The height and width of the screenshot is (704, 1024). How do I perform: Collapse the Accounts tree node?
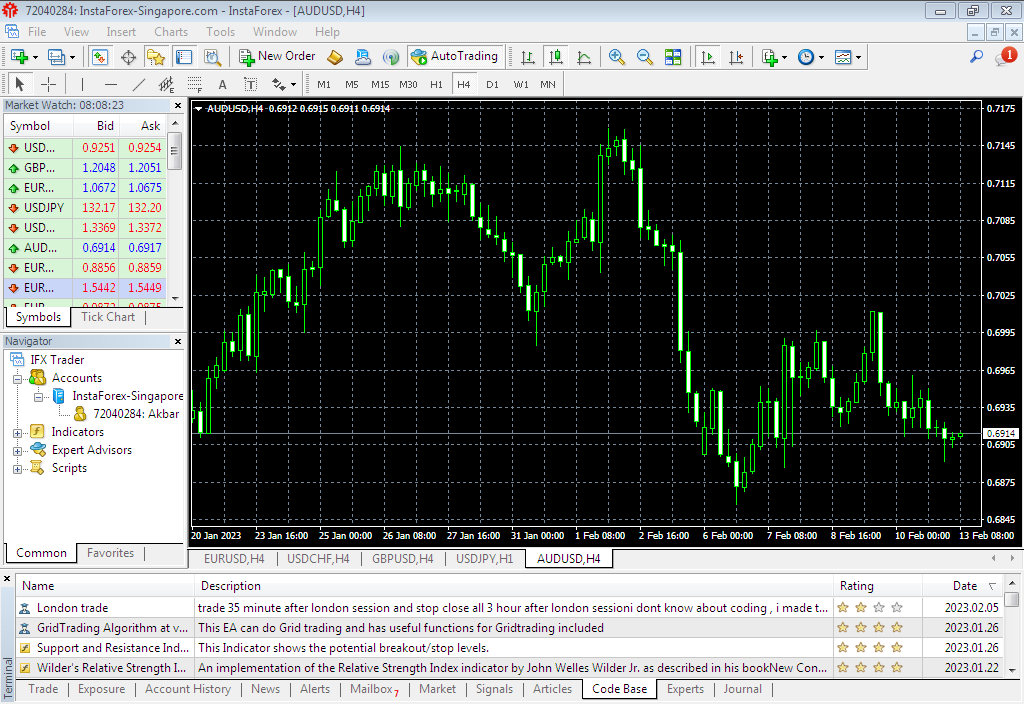tap(18, 379)
